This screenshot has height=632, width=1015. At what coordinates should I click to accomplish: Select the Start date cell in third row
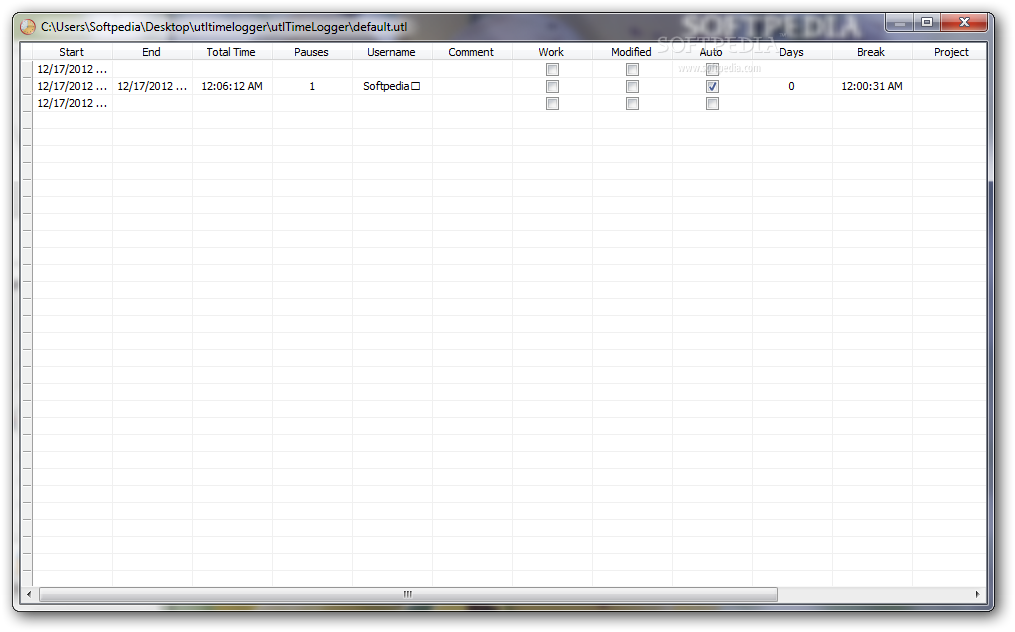tap(72, 104)
